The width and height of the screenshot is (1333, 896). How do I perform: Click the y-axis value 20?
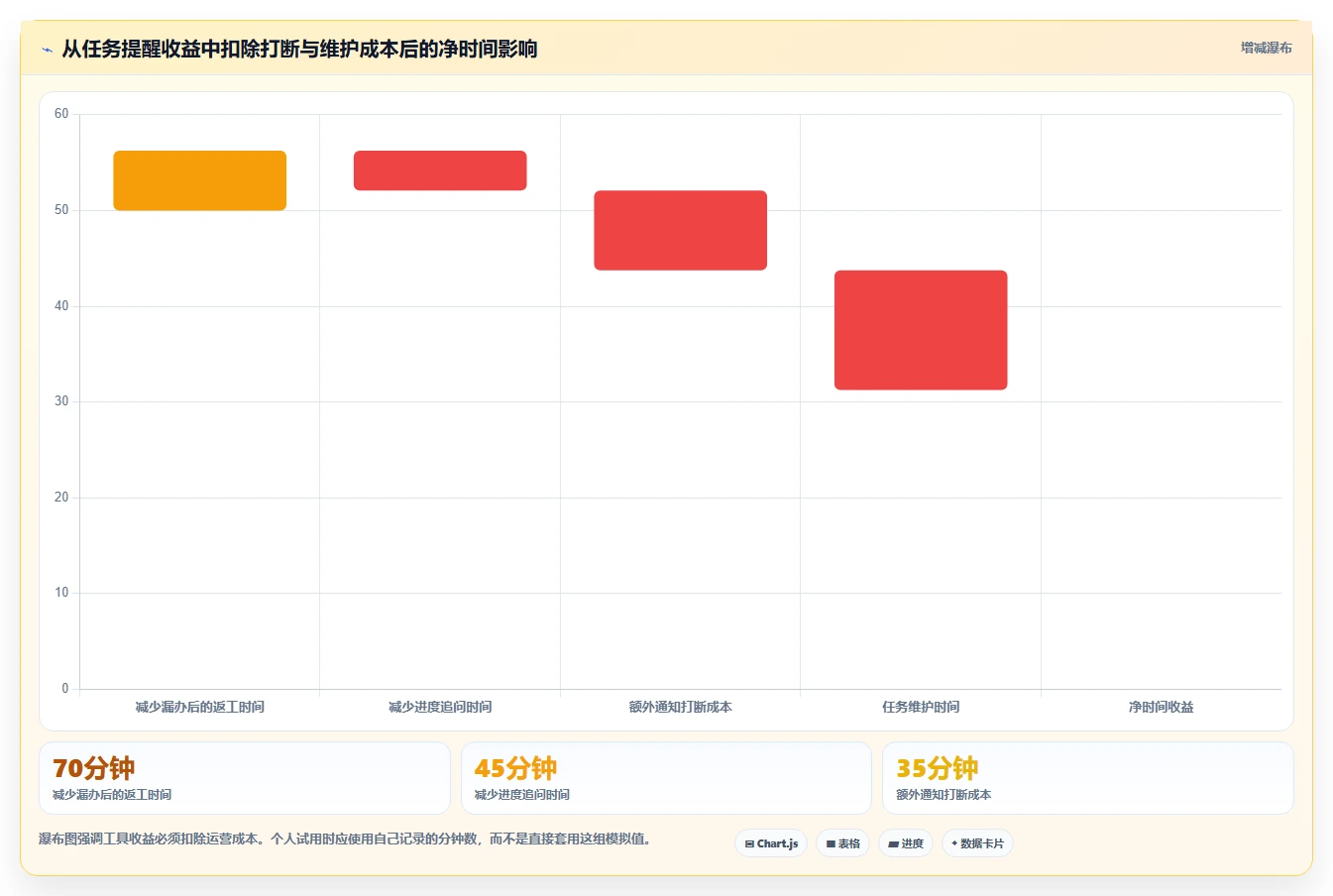[x=61, y=498]
